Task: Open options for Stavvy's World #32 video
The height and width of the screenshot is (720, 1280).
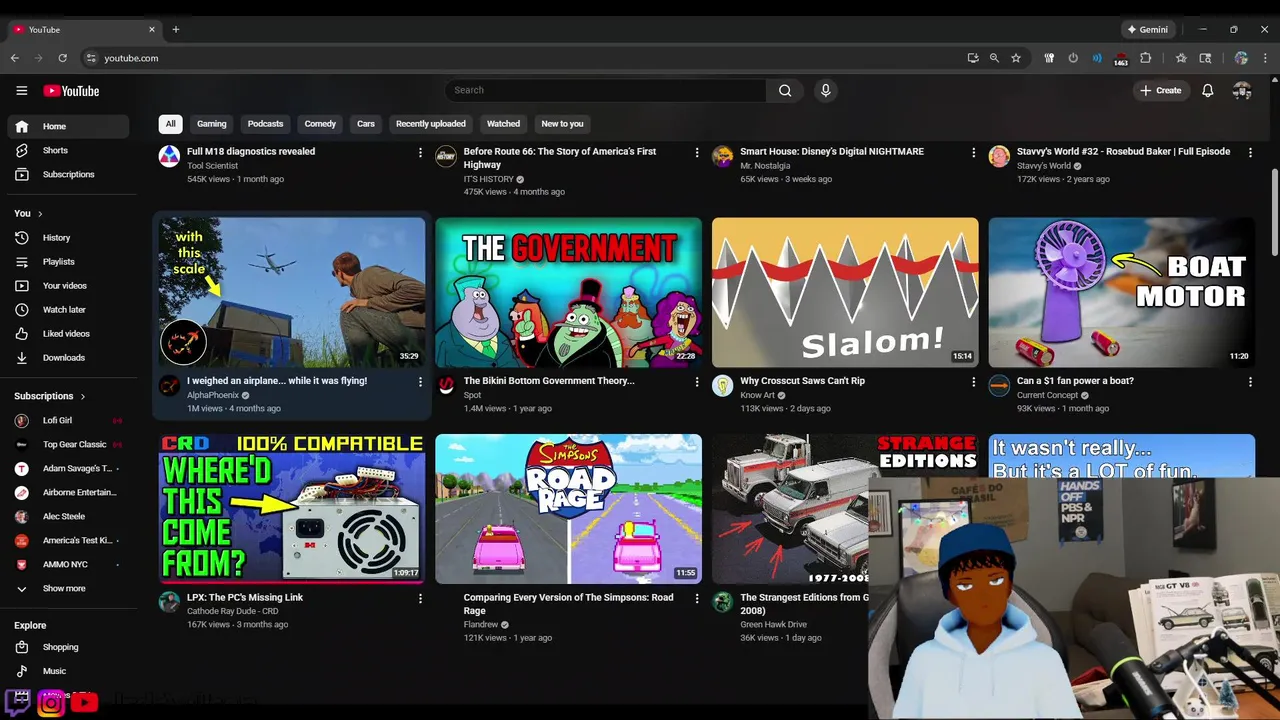Action: click(1250, 152)
